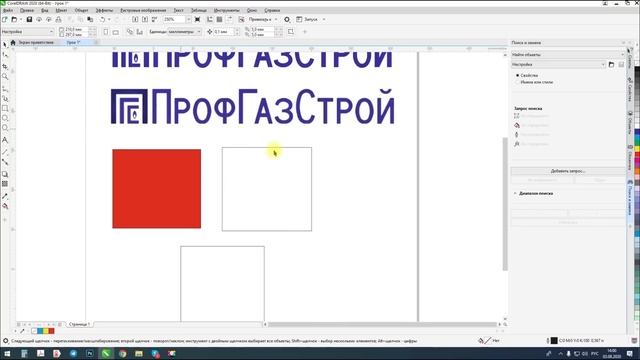Open the Object menu
The width and height of the screenshot is (640, 360).
(81, 10)
